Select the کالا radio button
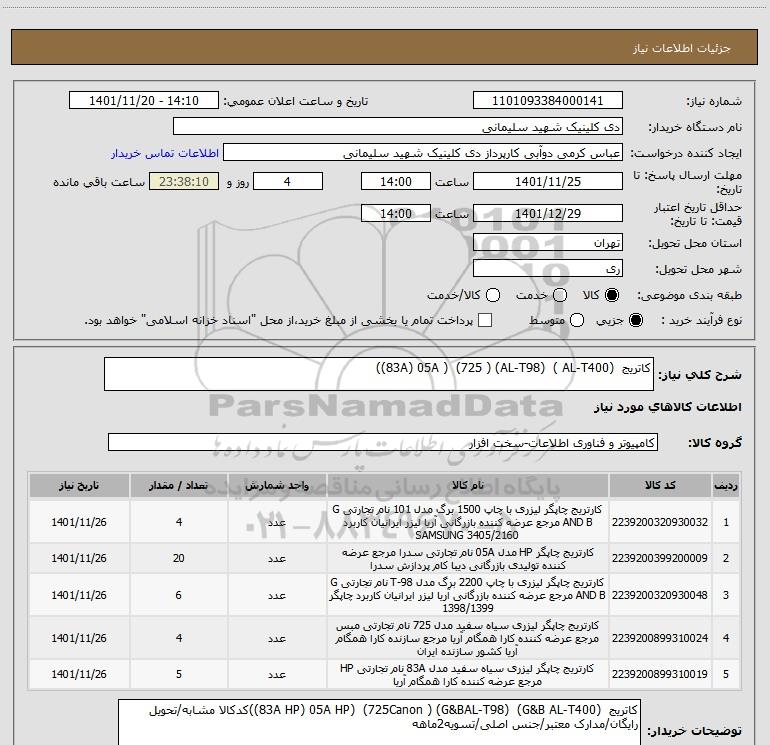Viewport: 770px width, 745px height. pos(612,295)
